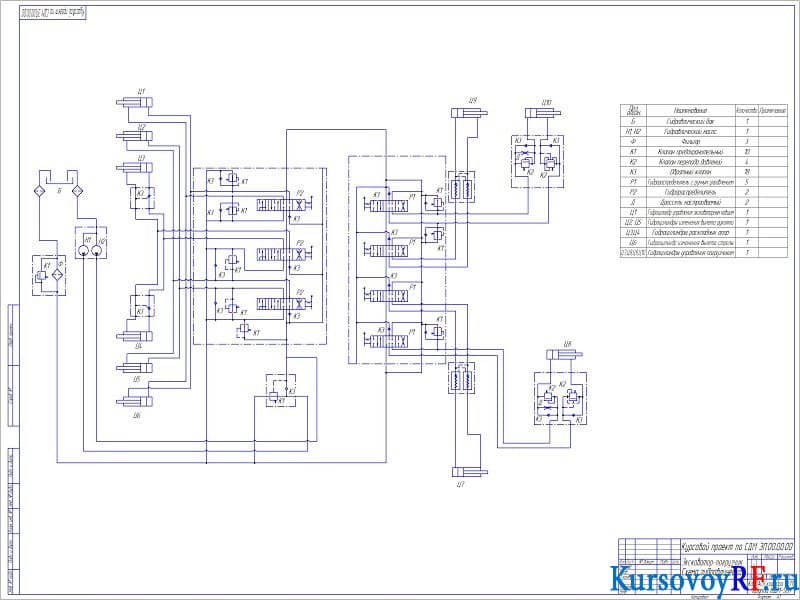Click title 'Курсовой проект по СДМ 30.00.00.00'

coord(738,546)
